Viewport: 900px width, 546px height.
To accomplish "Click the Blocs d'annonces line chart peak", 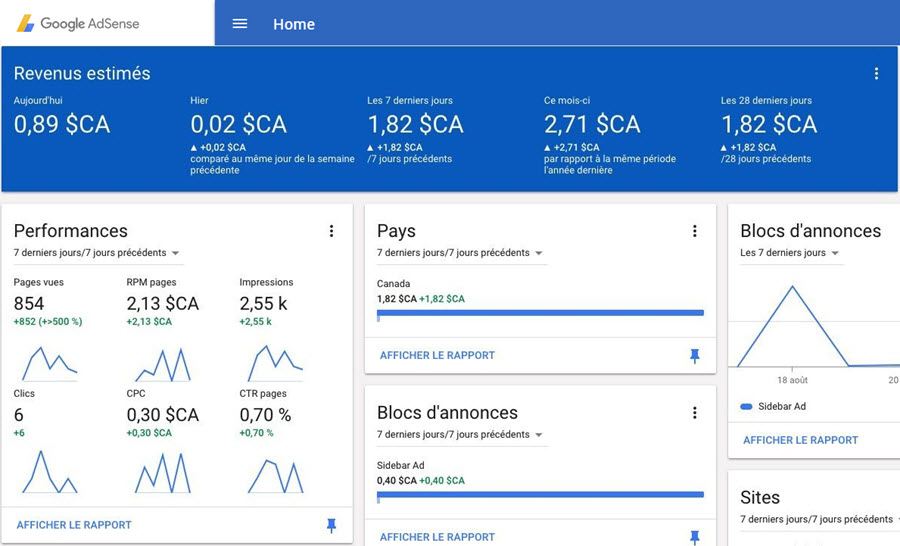I will click(x=793, y=286).
